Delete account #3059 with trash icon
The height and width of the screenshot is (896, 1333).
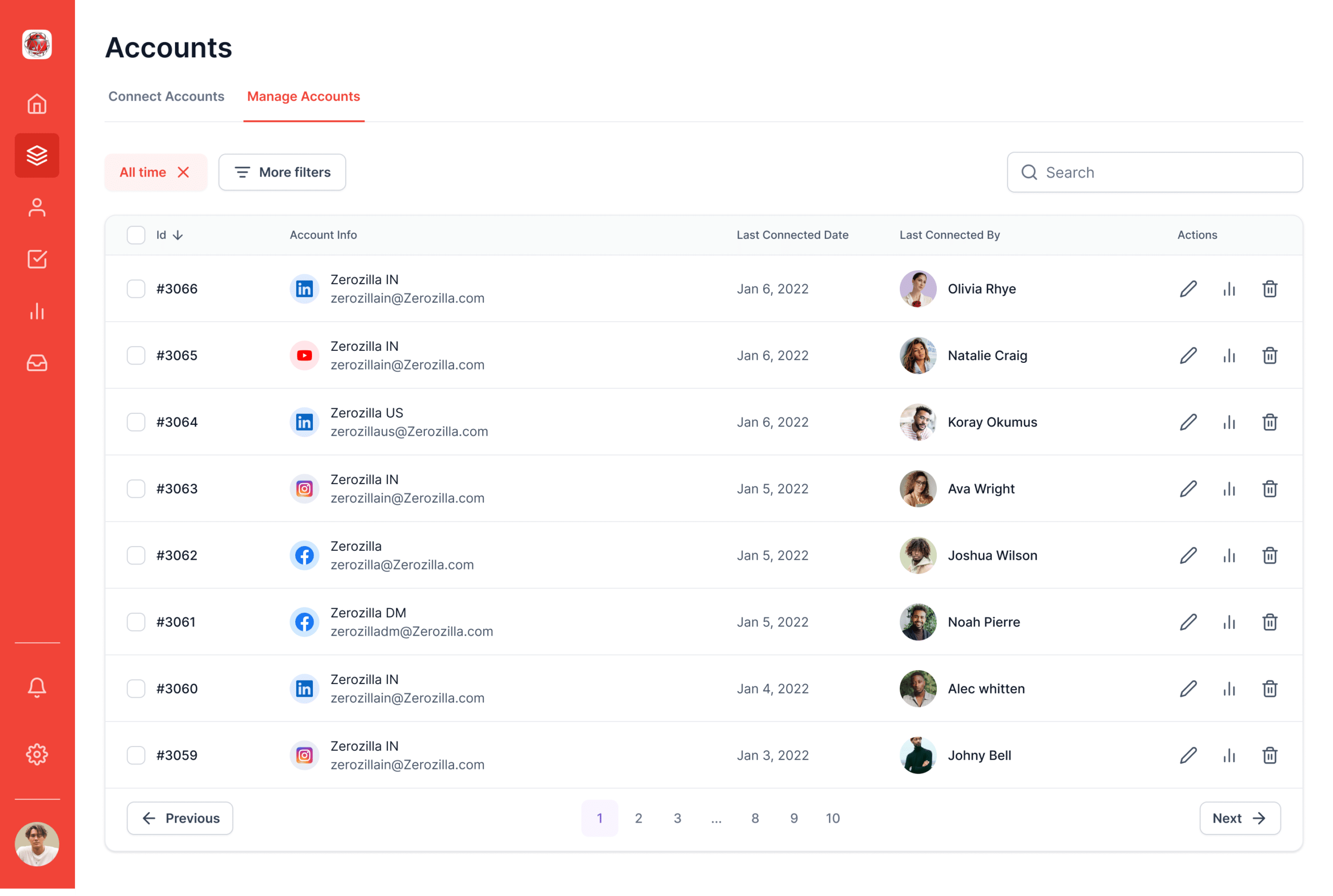click(x=1269, y=755)
